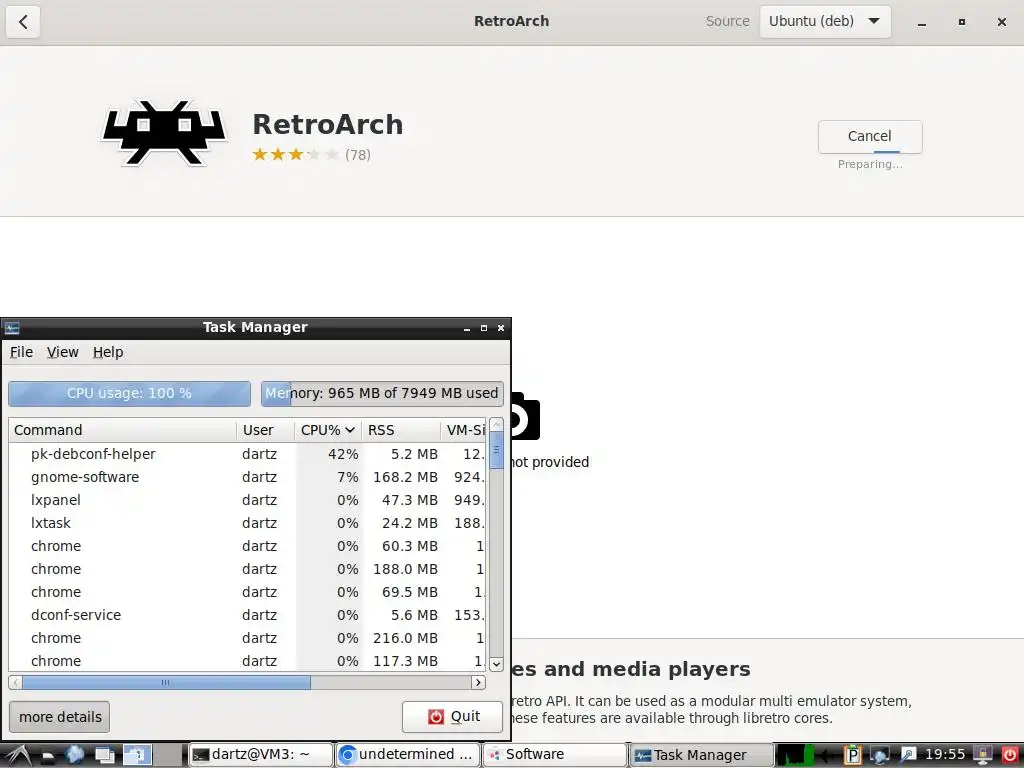The height and width of the screenshot is (768, 1024).
Task: Click the green CPU usage monitor applet
Action: coord(795,755)
